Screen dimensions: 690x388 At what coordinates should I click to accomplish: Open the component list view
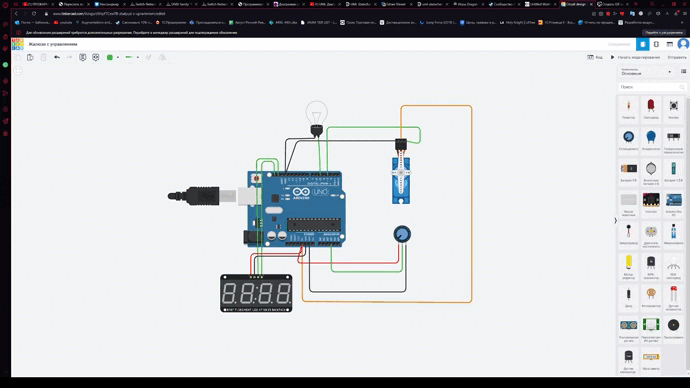pos(670,44)
